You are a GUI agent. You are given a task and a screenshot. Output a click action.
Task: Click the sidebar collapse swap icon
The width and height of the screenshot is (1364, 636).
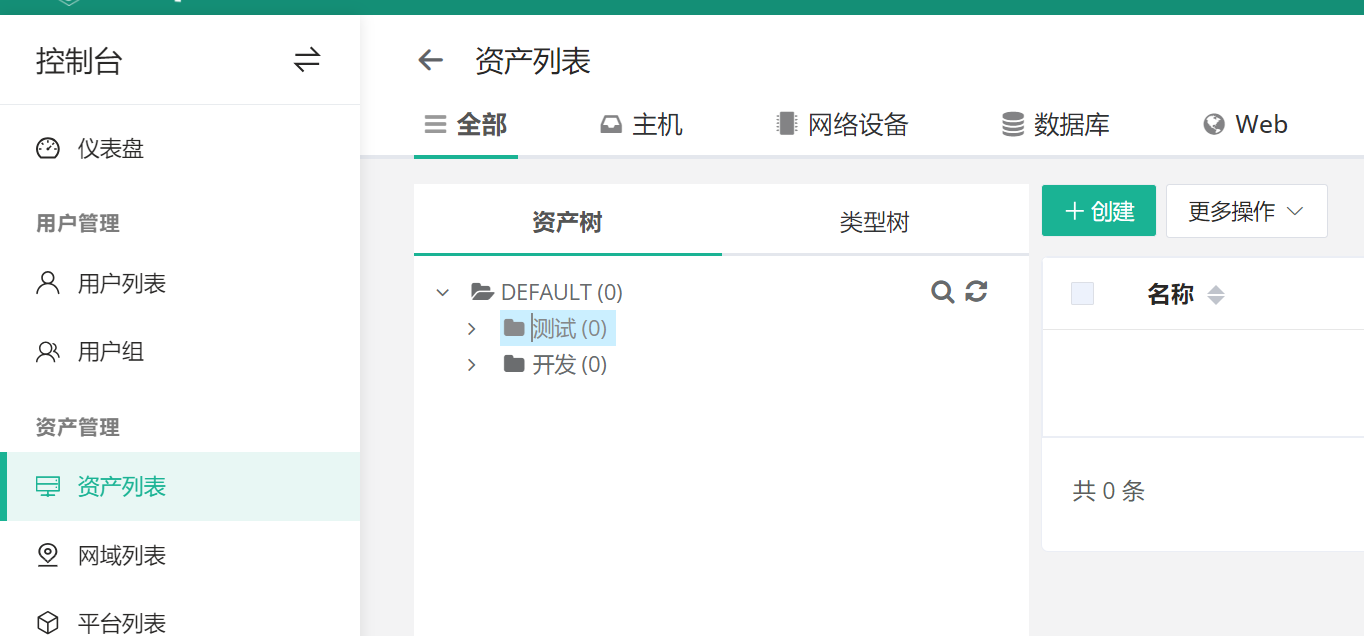pos(306,61)
